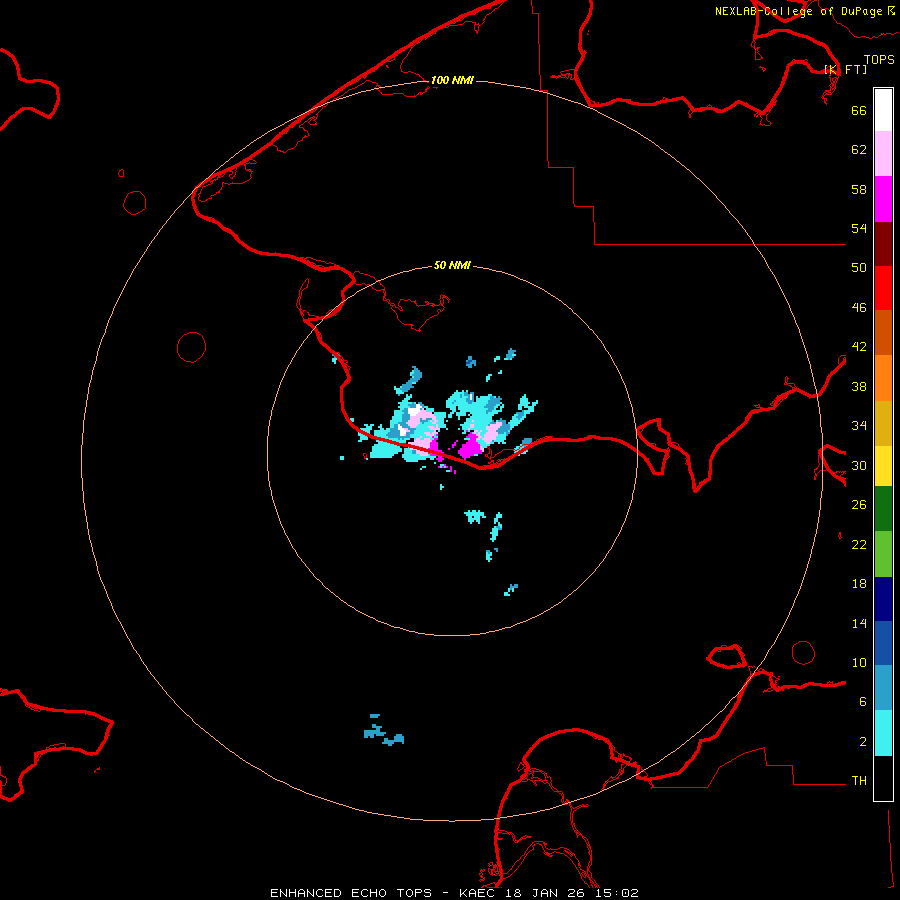Click the '54' legend value

(859, 228)
